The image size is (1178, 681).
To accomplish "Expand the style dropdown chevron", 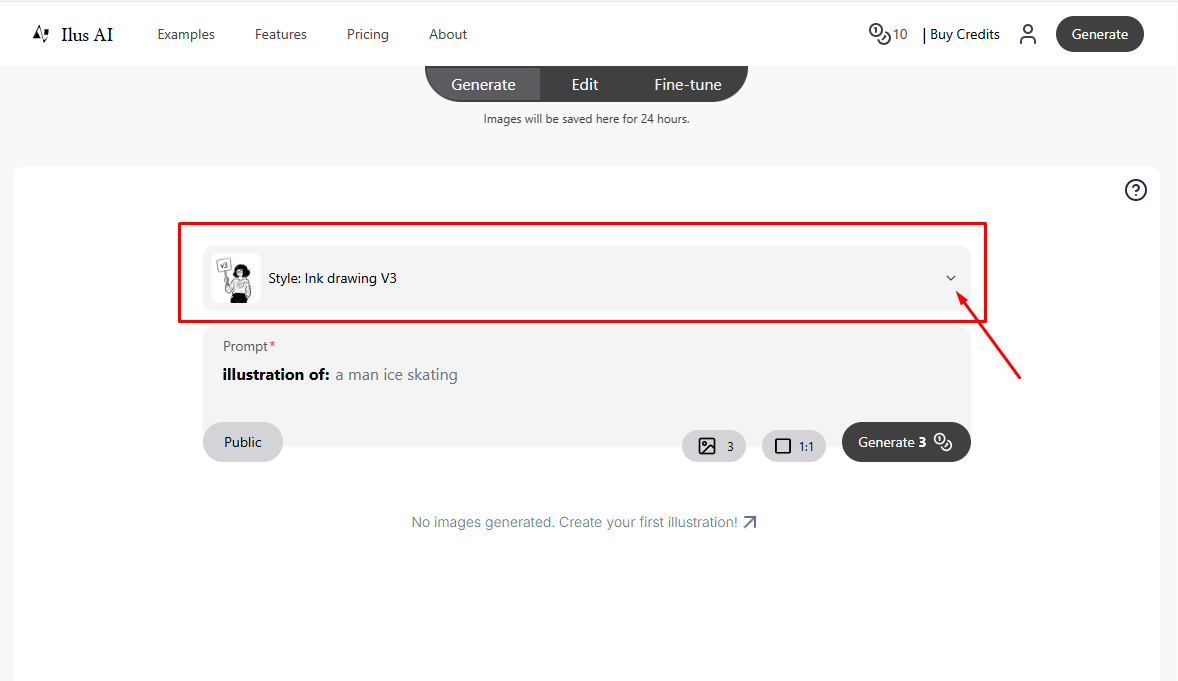I will point(950,278).
